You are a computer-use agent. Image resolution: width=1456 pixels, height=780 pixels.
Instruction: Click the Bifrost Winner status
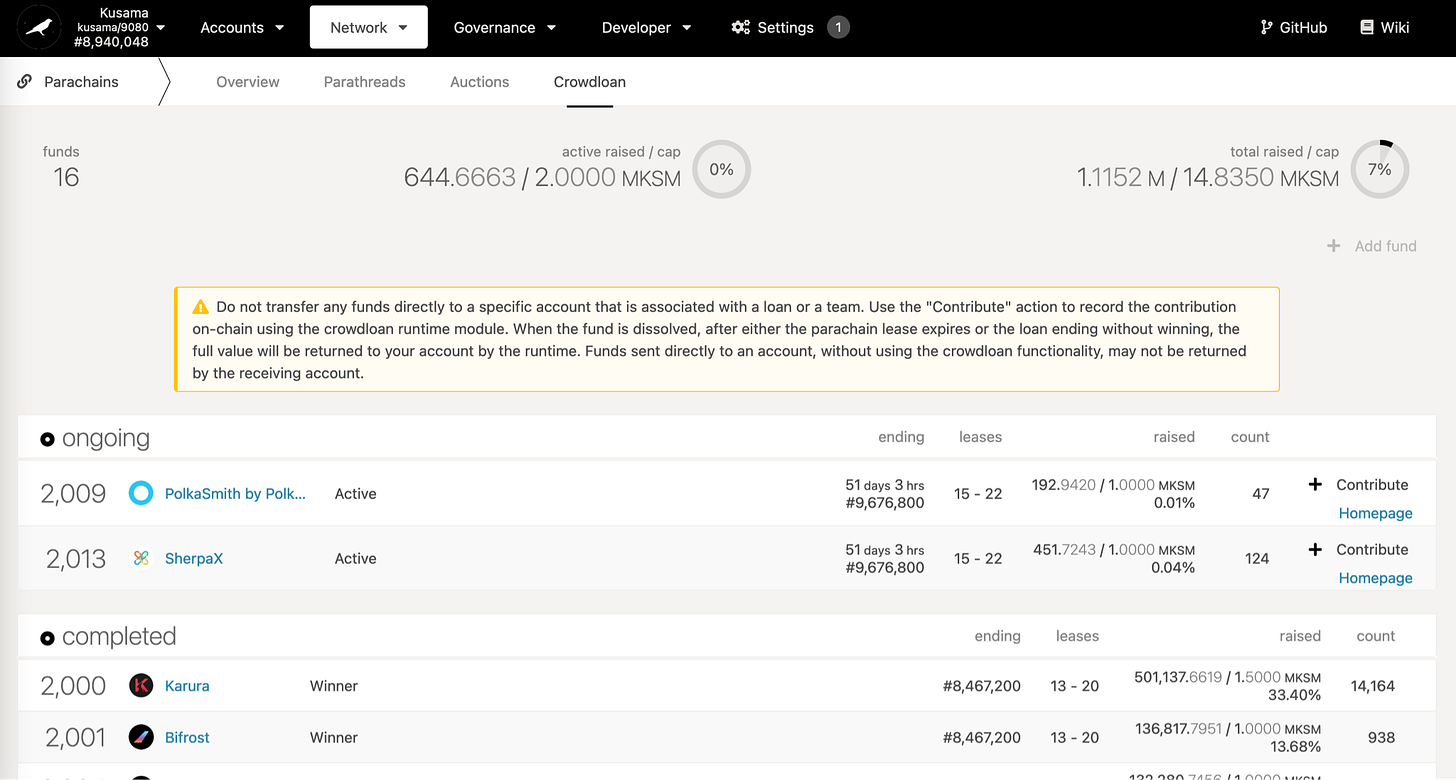(x=334, y=737)
